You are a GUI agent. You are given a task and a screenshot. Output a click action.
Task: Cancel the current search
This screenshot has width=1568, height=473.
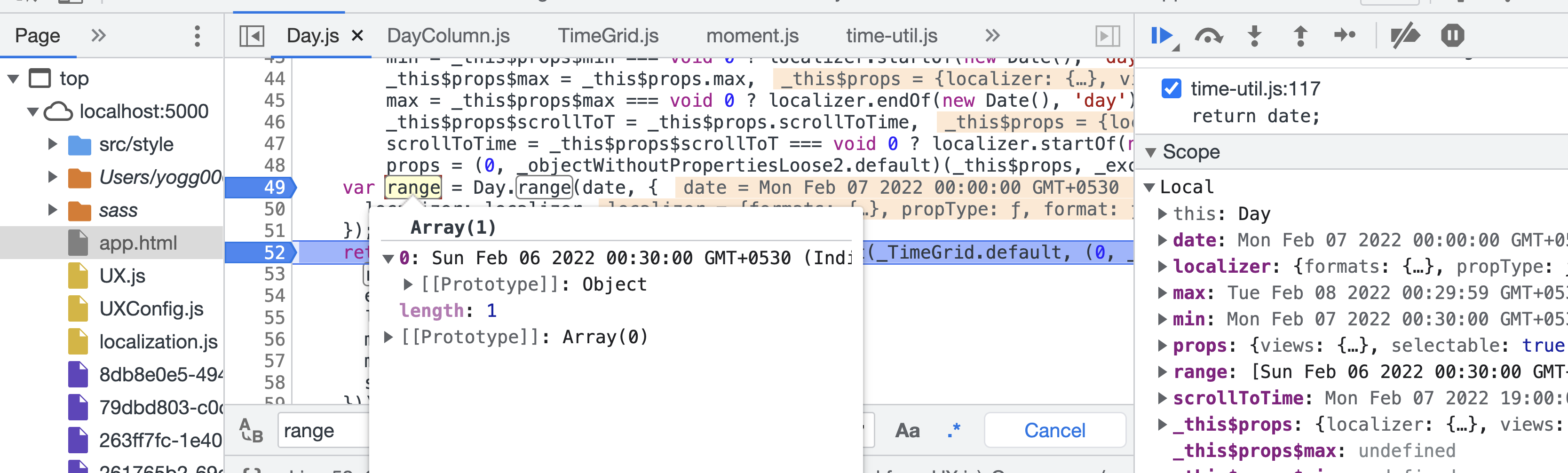[1054, 430]
